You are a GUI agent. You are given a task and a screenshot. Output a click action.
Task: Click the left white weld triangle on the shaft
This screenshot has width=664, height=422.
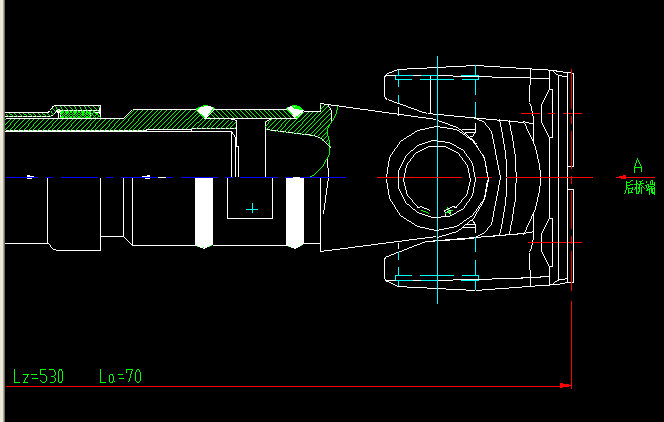[x=205, y=111]
